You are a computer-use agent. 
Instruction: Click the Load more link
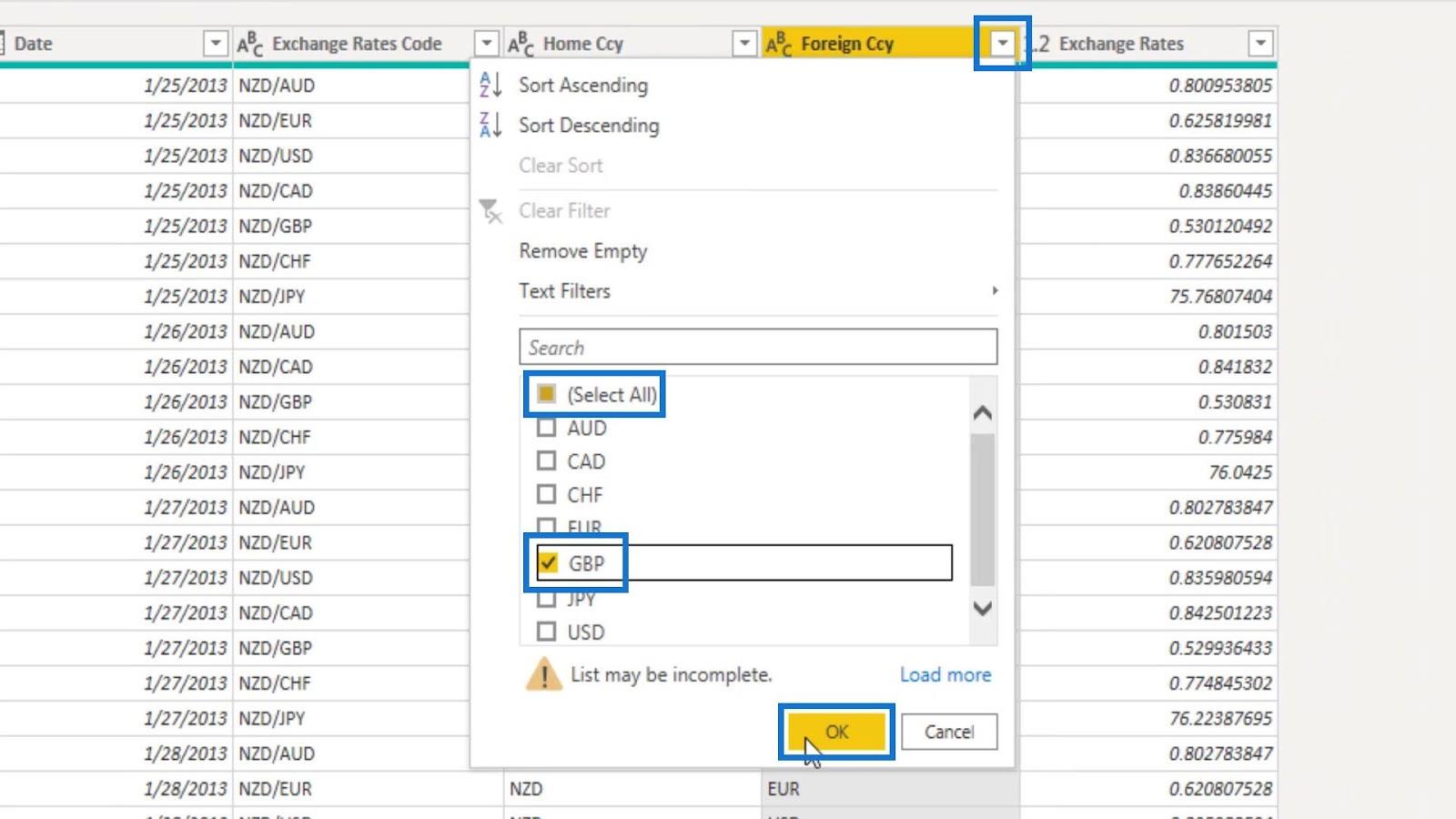coord(945,675)
